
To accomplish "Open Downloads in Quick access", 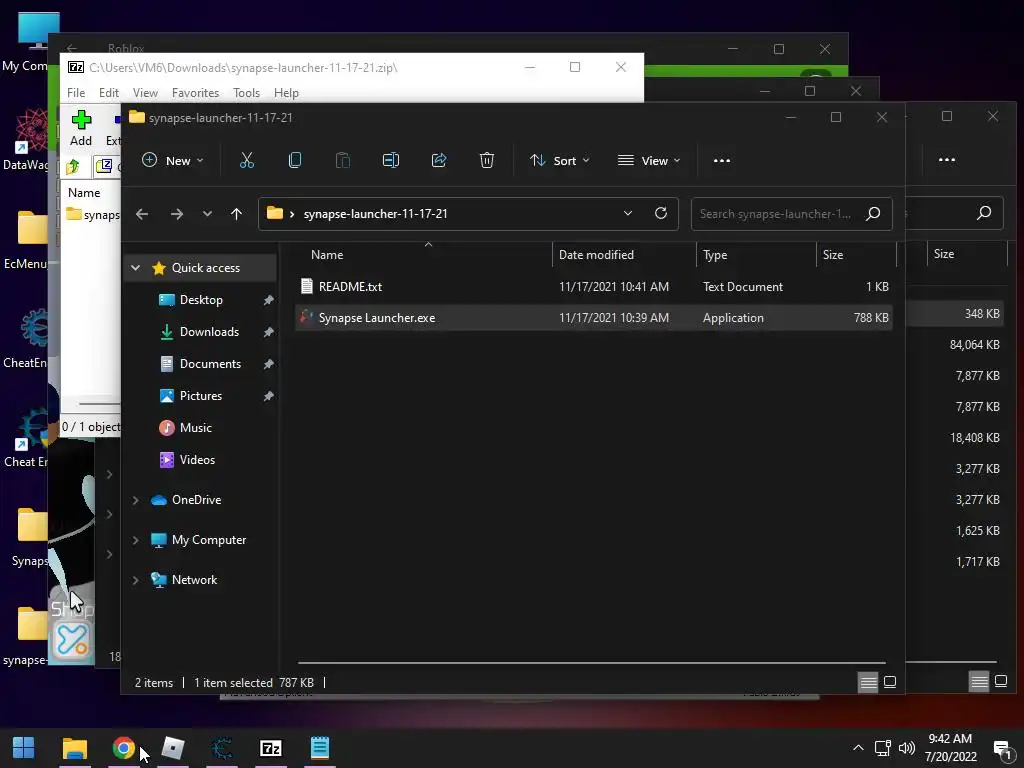I will [209, 332].
